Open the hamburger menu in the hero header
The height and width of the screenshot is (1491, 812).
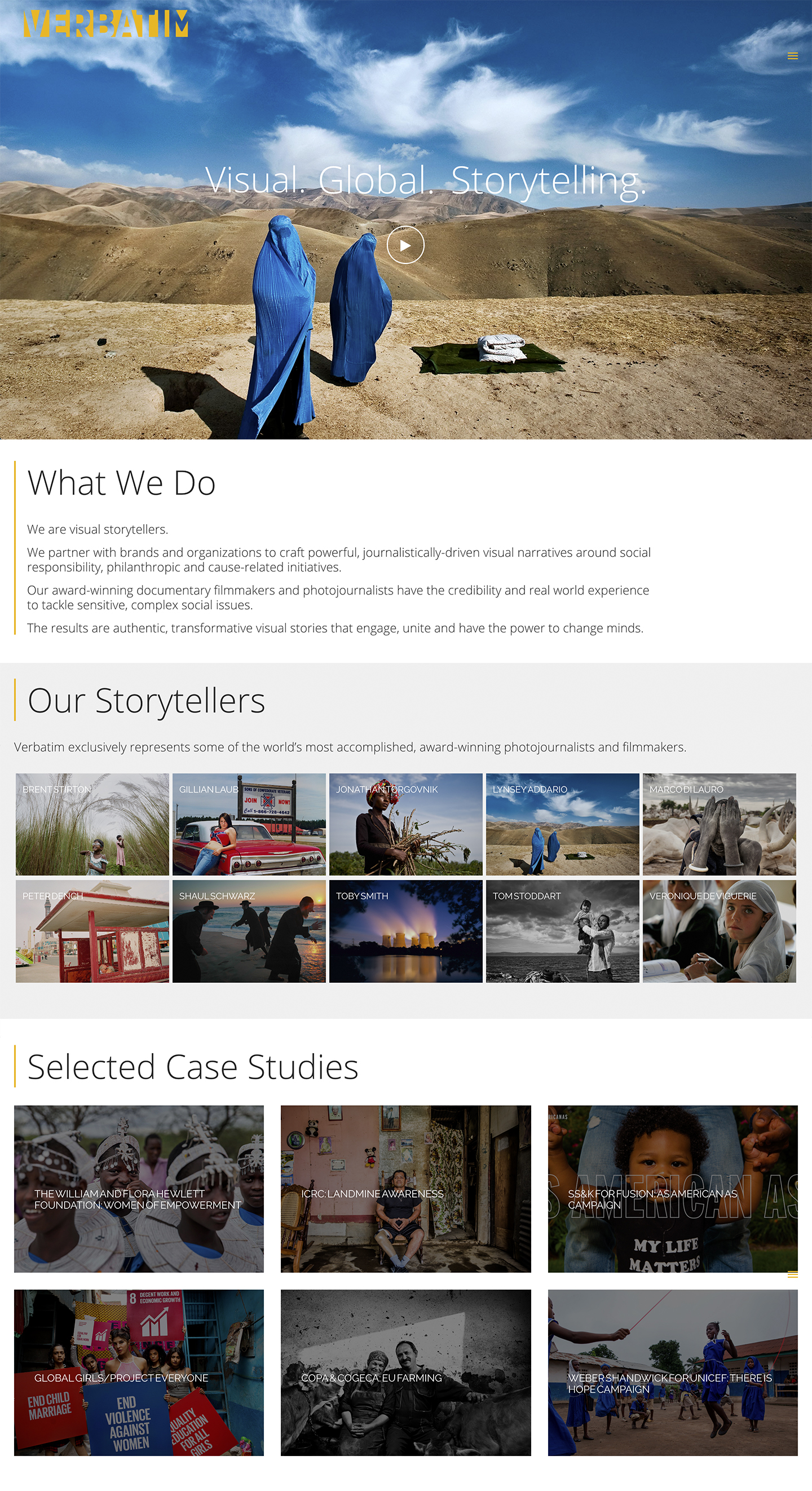792,56
